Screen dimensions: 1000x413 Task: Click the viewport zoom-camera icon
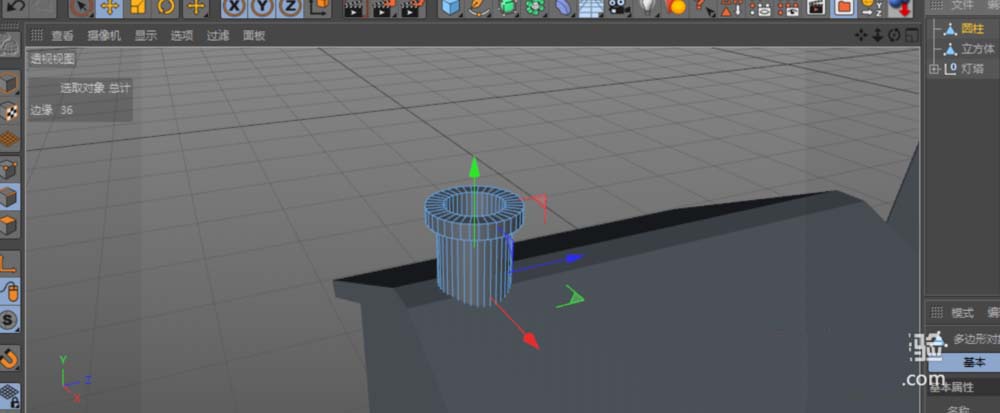pos(878,36)
